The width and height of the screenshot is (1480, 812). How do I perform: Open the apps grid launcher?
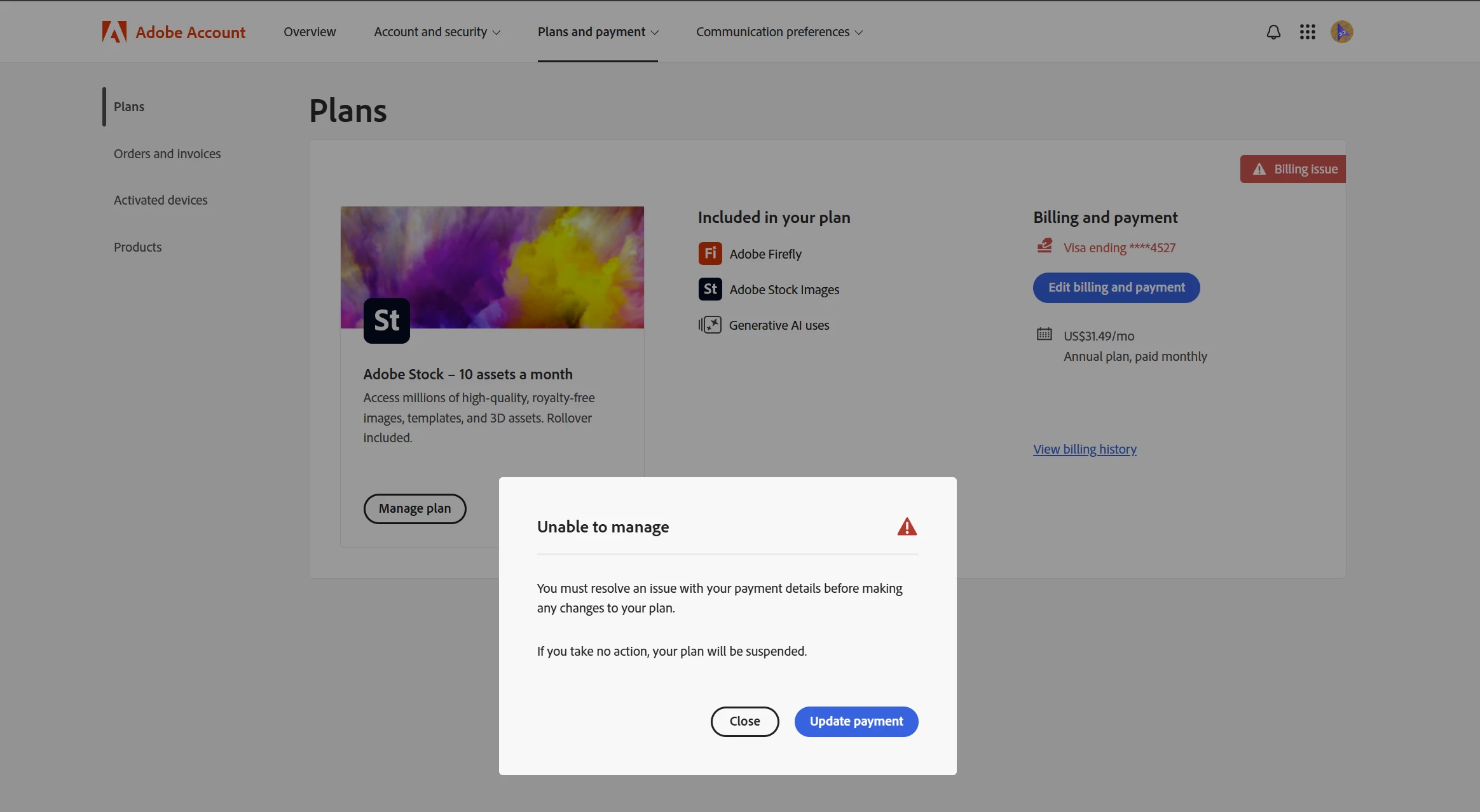1308,32
